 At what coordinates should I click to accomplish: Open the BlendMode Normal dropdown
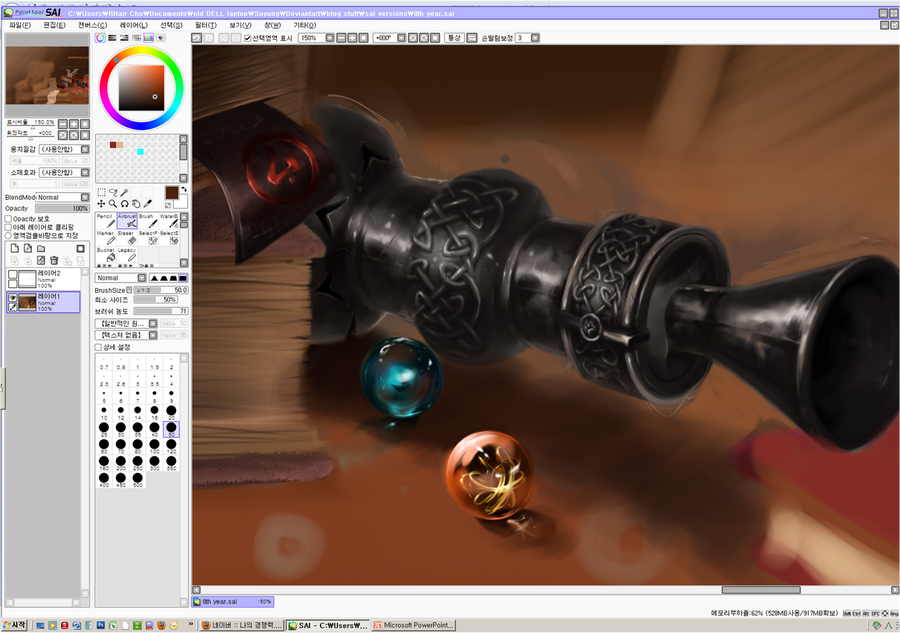coord(62,197)
